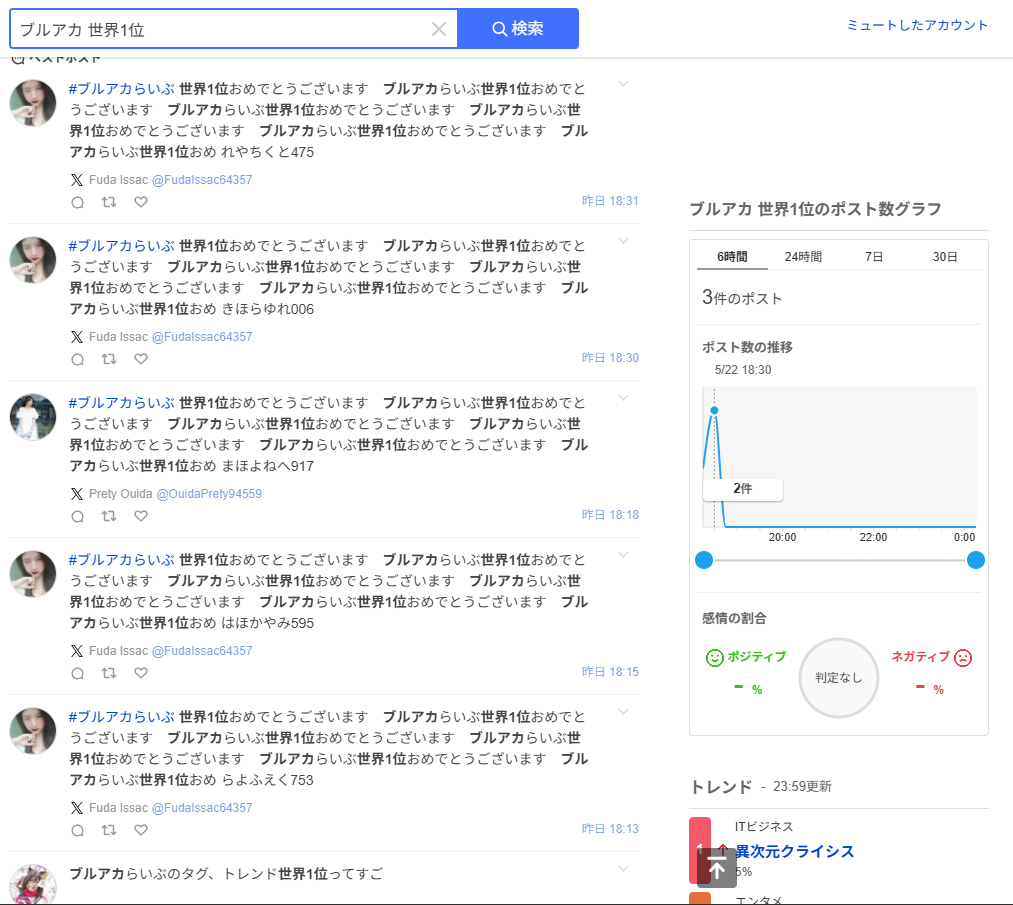The width and height of the screenshot is (1013, 905).
Task: Click the X logo on the れやちくと475 post
Action: coord(77,180)
